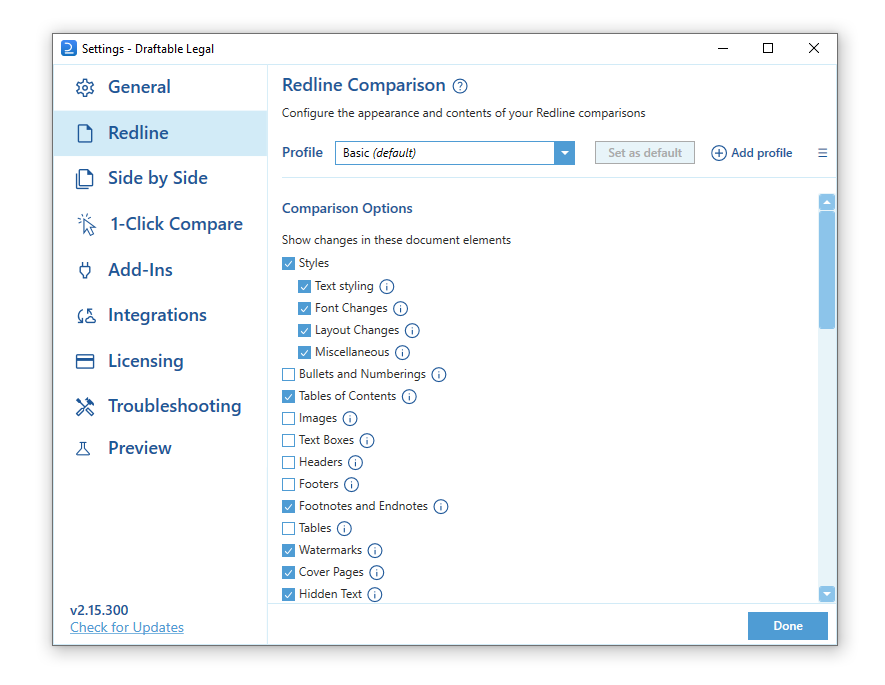This screenshot has width=885, height=685.
Task: Click the Side by Side pages icon
Action: pyautogui.click(x=85, y=179)
